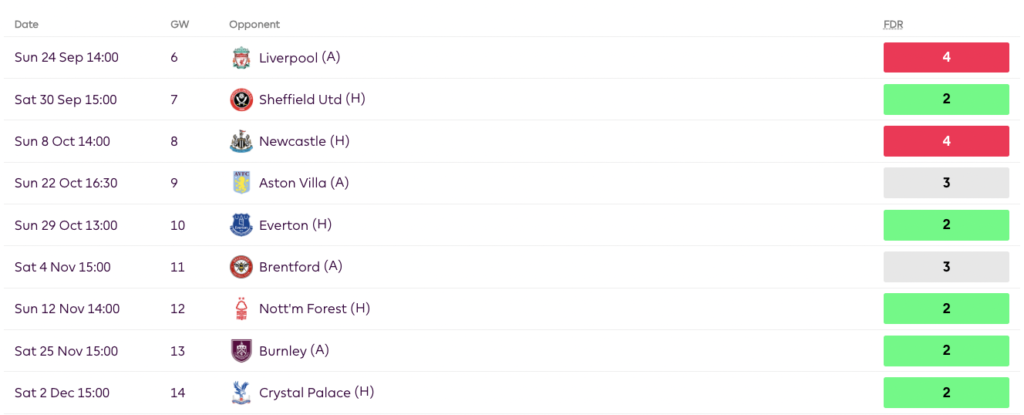Click the Liverpool club crest
The width and height of the screenshot is (1024, 415).
(240, 58)
